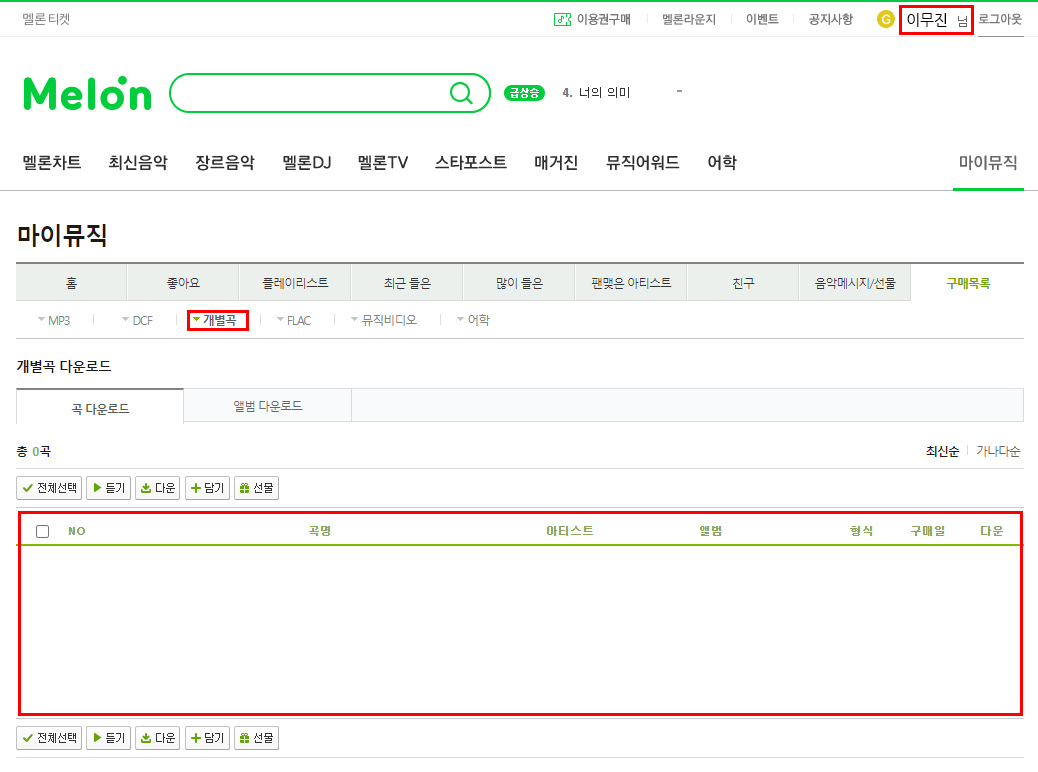Sort list by 최신순

[x=942, y=452]
